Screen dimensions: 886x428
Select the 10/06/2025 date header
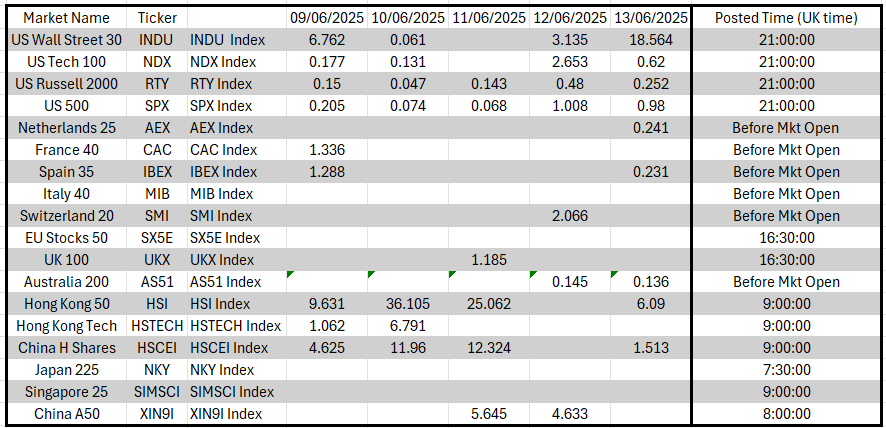click(x=408, y=18)
